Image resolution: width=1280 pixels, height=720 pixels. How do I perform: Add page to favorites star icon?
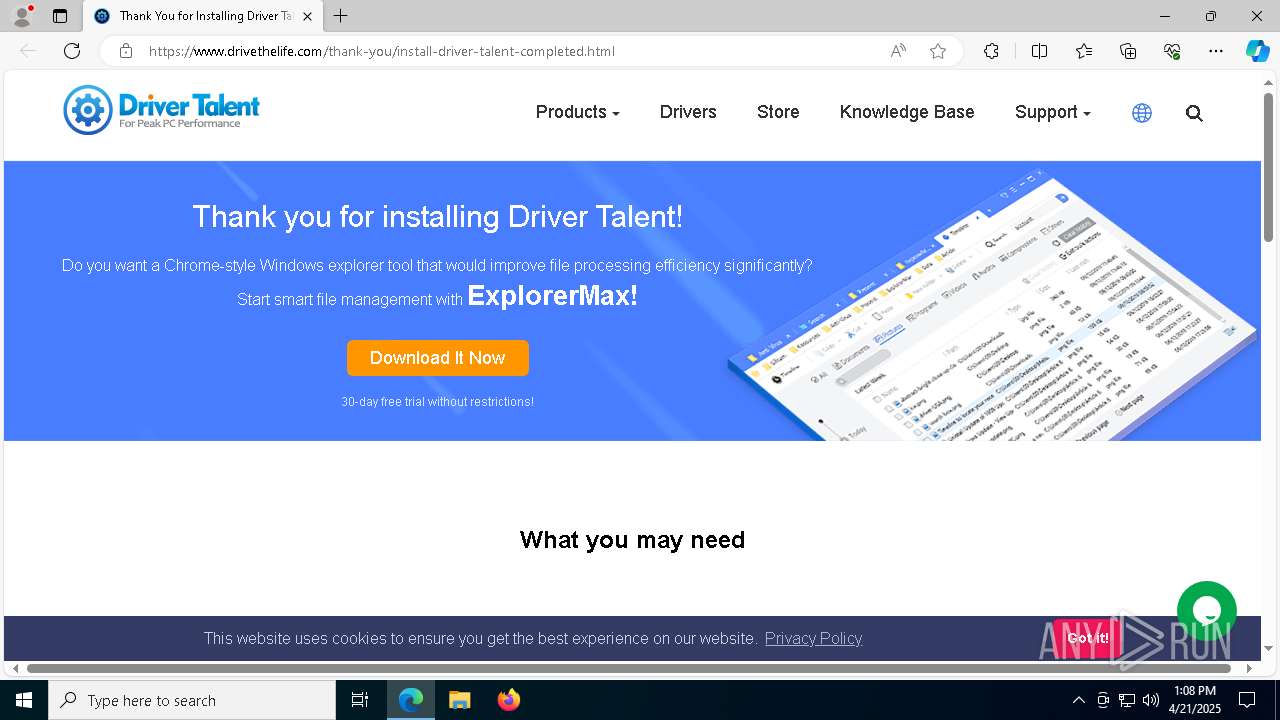(x=938, y=51)
